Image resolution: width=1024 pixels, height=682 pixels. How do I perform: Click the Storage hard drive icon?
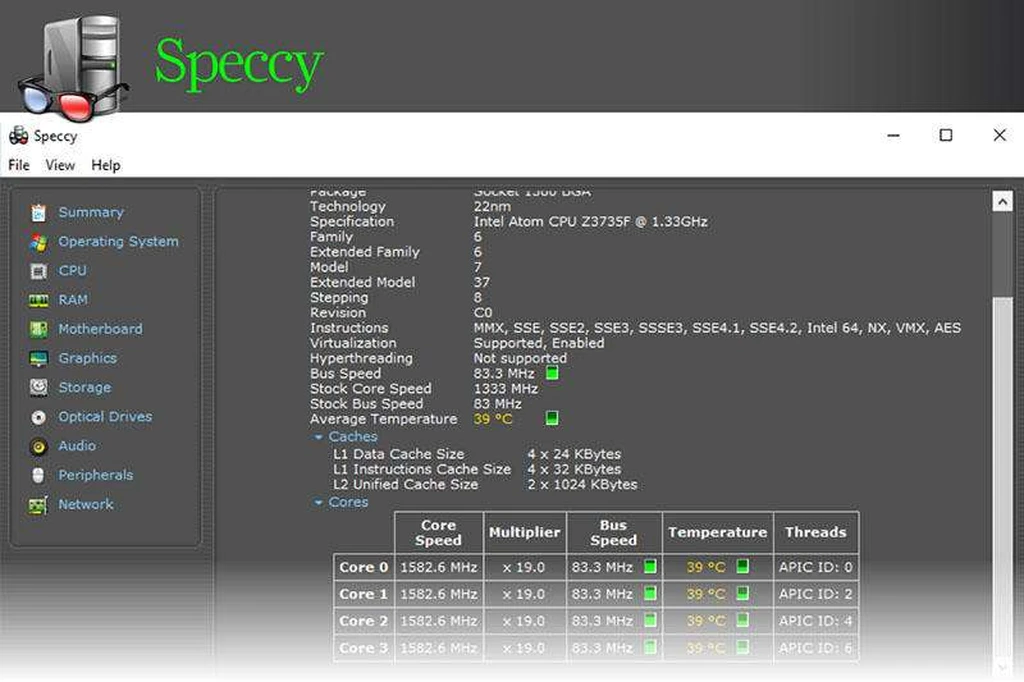pyautogui.click(x=39, y=387)
